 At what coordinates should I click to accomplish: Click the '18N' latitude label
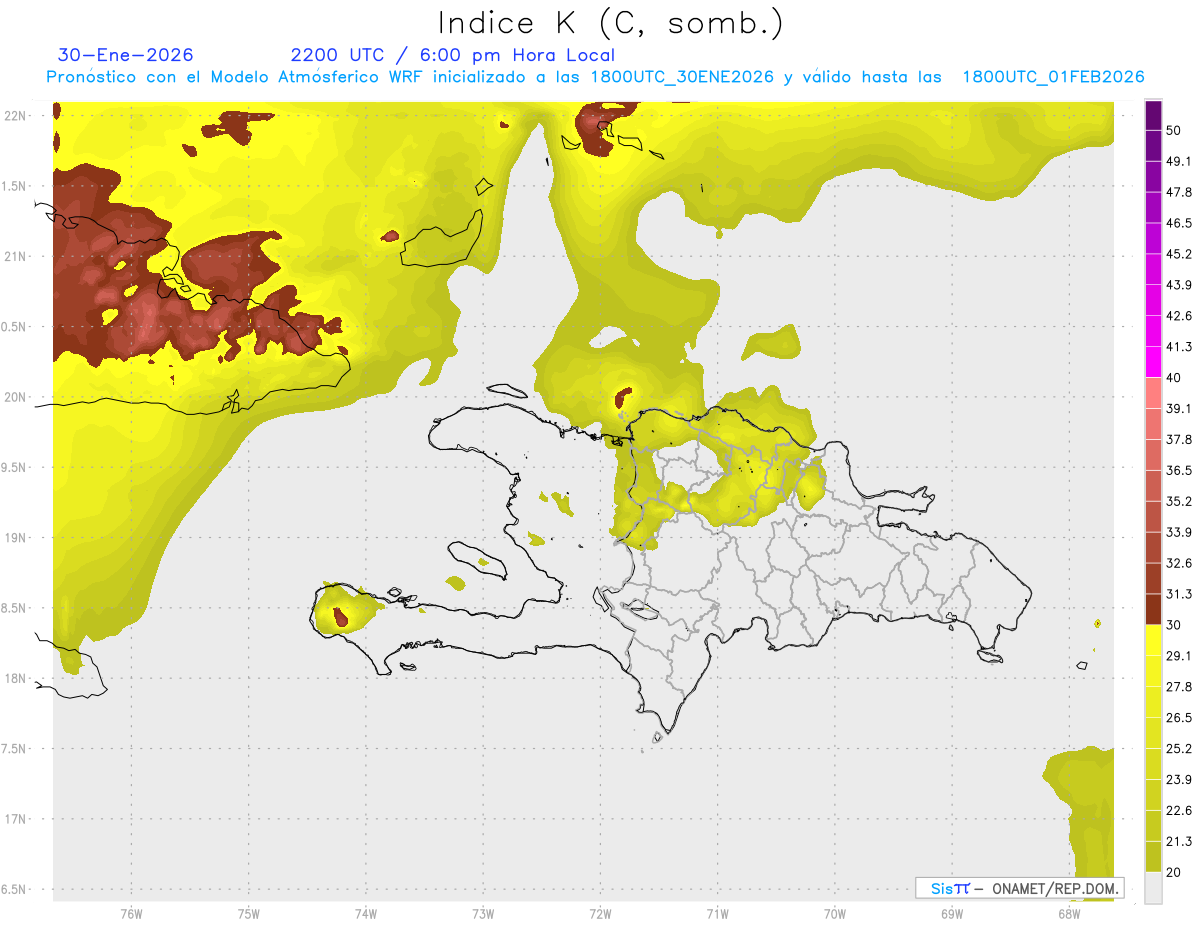click(x=15, y=679)
